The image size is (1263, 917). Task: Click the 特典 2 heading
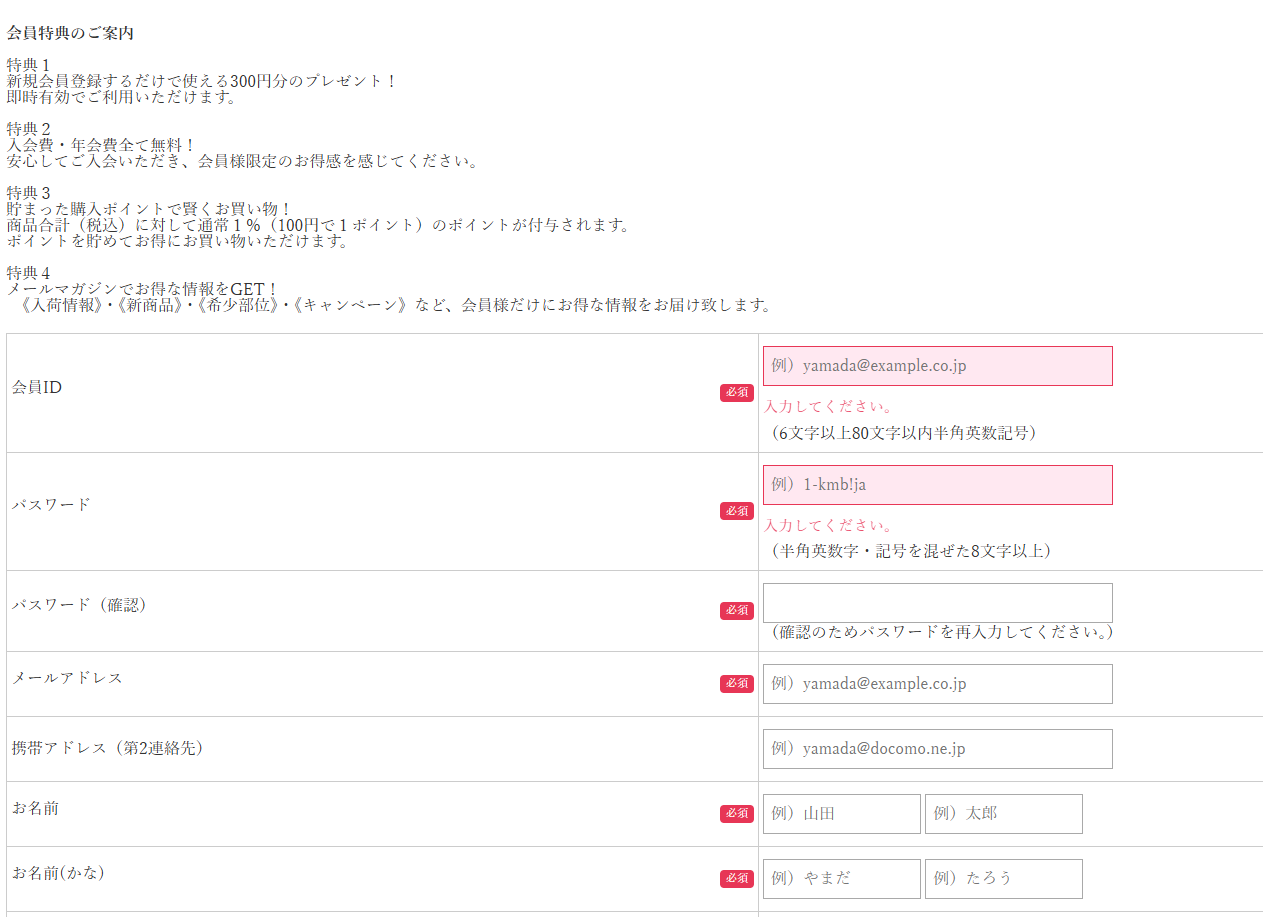point(28,129)
